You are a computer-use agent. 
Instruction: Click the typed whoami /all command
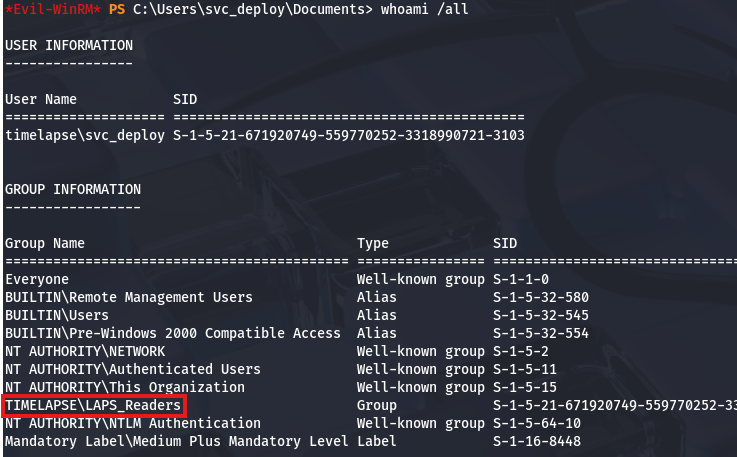[425, 9]
